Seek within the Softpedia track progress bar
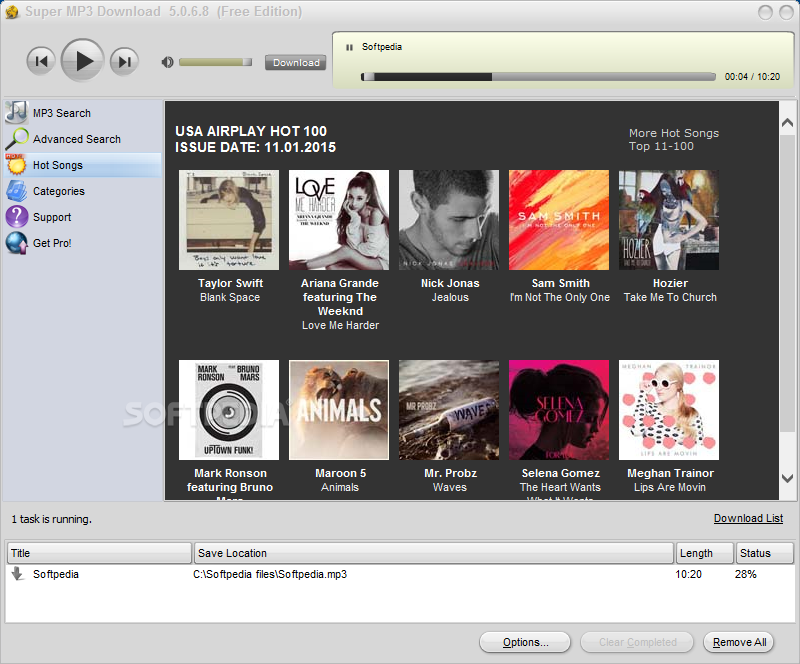 point(538,77)
